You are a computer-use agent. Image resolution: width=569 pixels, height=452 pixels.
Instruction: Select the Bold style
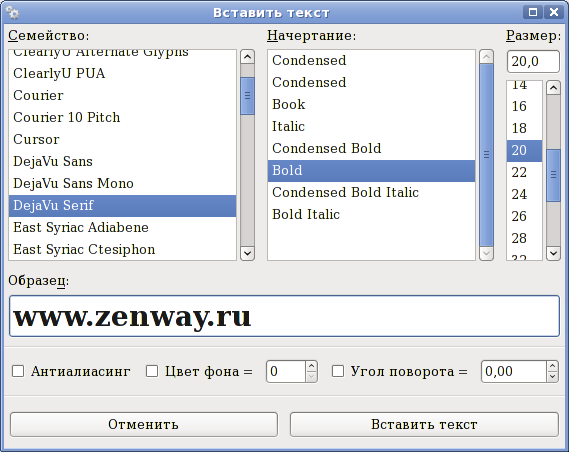coord(371,170)
